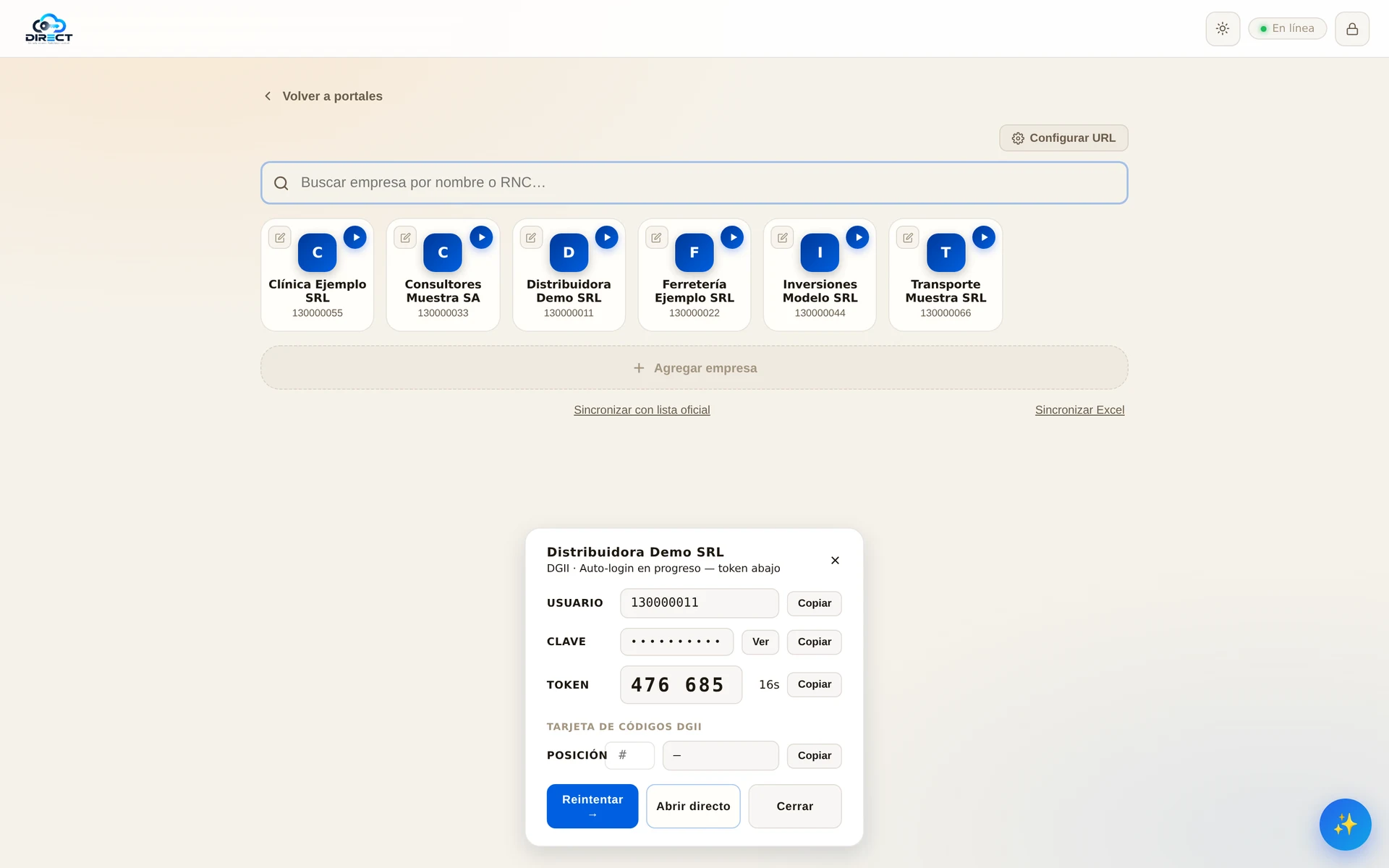Focus the Buscar empresa search field
The width and height of the screenshot is (1389, 868).
(694, 183)
